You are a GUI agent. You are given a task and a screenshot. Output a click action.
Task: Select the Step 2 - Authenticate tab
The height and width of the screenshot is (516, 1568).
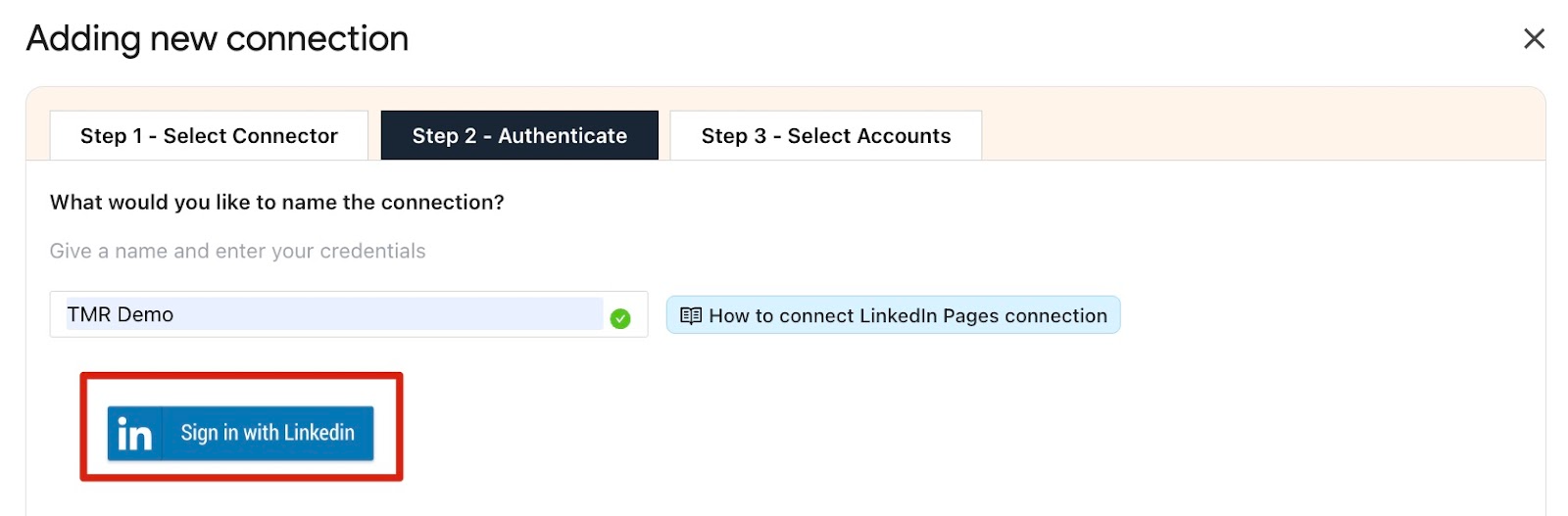pyautogui.click(x=519, y=136)
